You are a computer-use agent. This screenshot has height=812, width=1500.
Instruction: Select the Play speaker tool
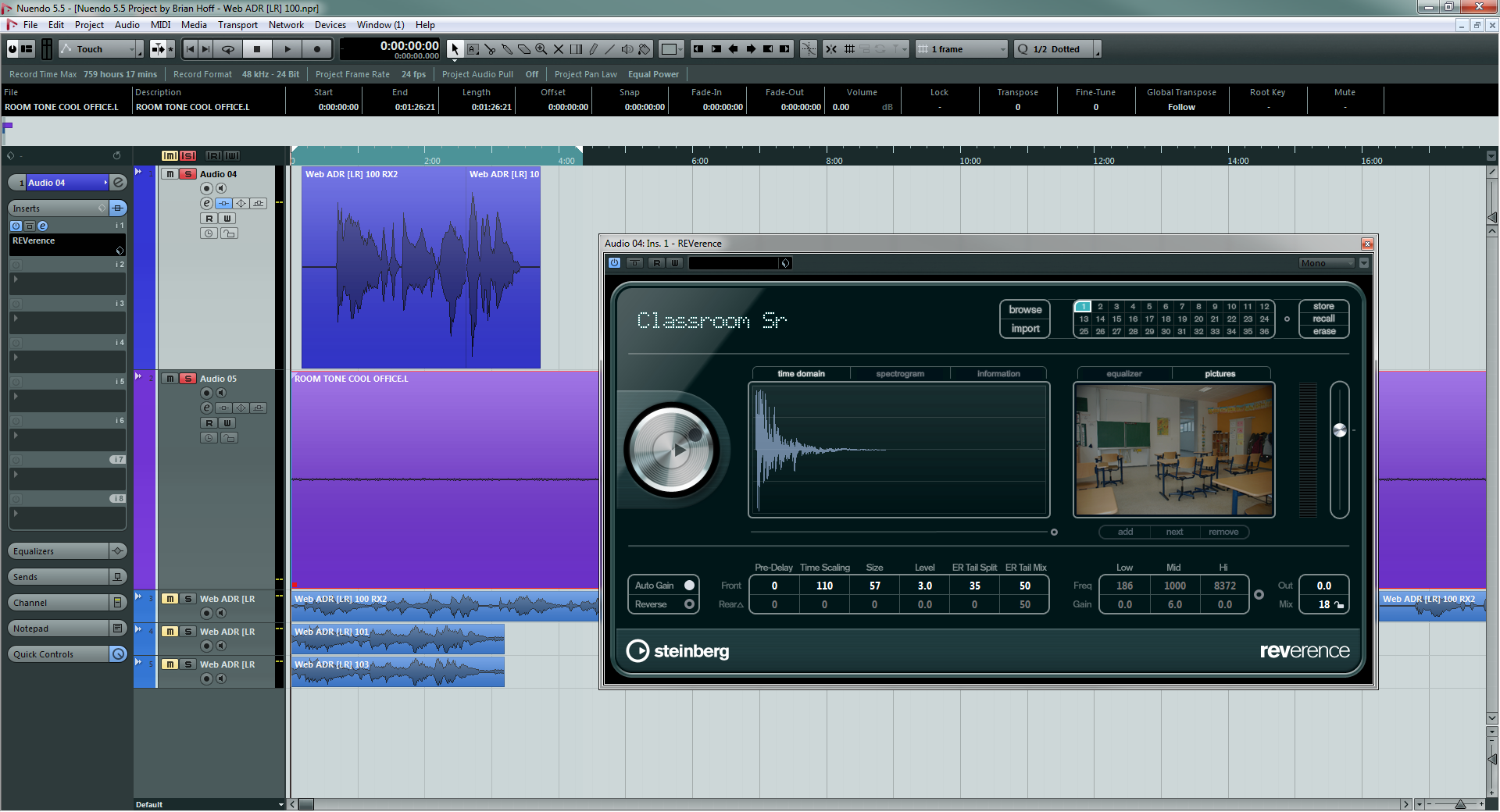click(x=627, y=49)
